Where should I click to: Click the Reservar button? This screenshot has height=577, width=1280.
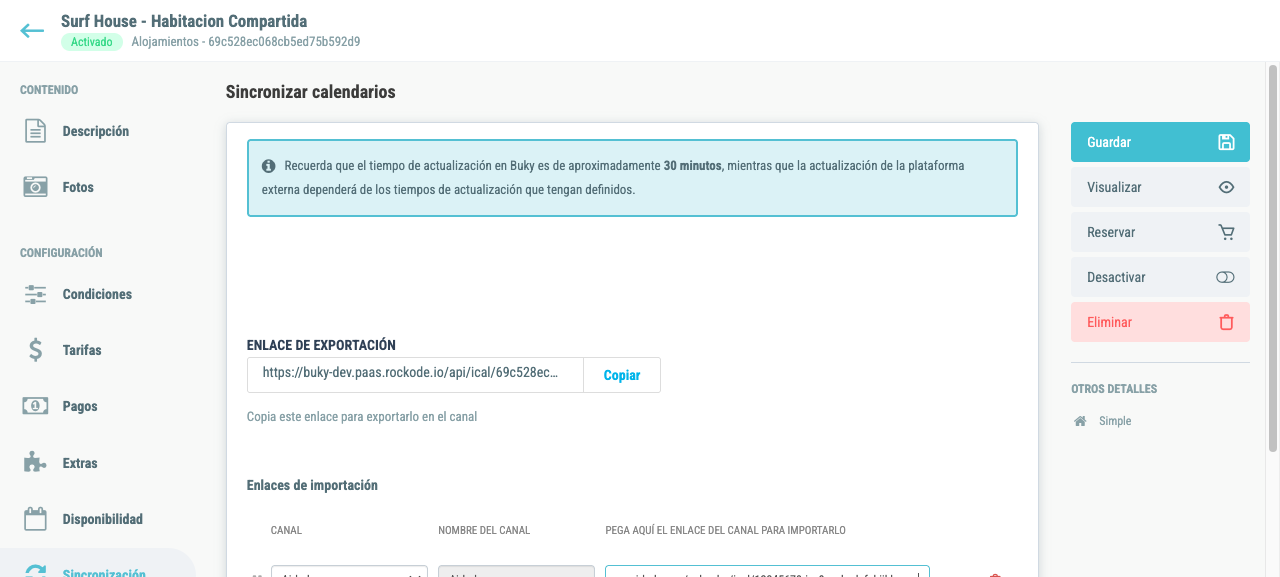[x=1160, y=232]
